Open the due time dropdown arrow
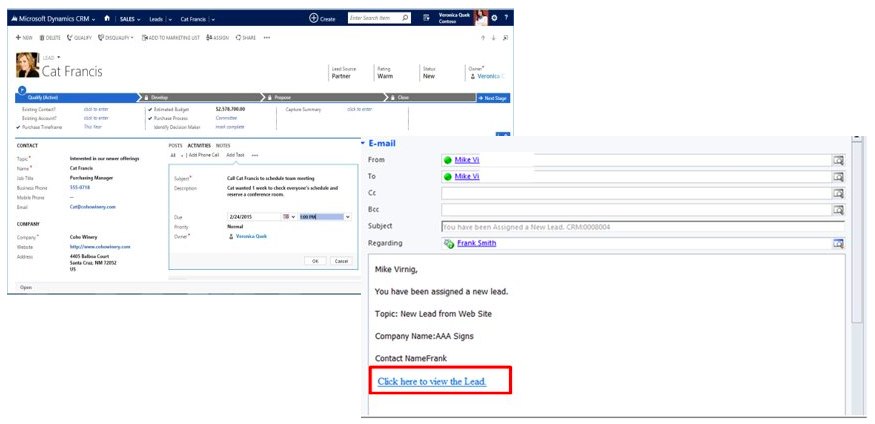The height and width of the screenshot is (424, 875). (348, 216)
